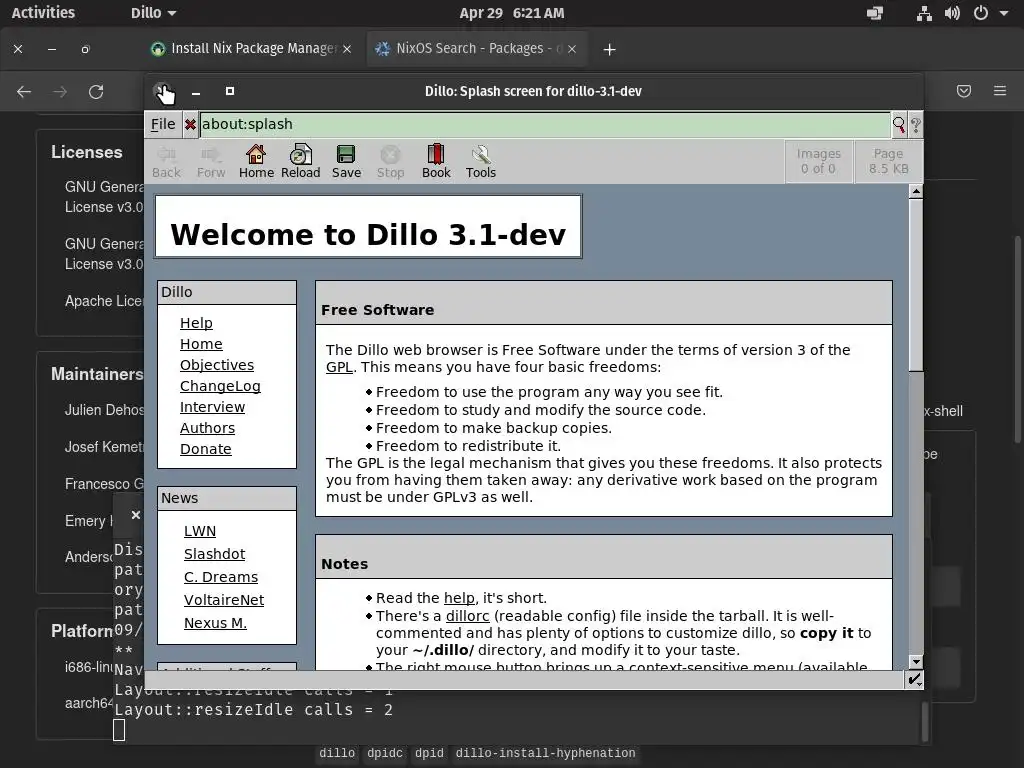Save the page with Save icon

346,161
